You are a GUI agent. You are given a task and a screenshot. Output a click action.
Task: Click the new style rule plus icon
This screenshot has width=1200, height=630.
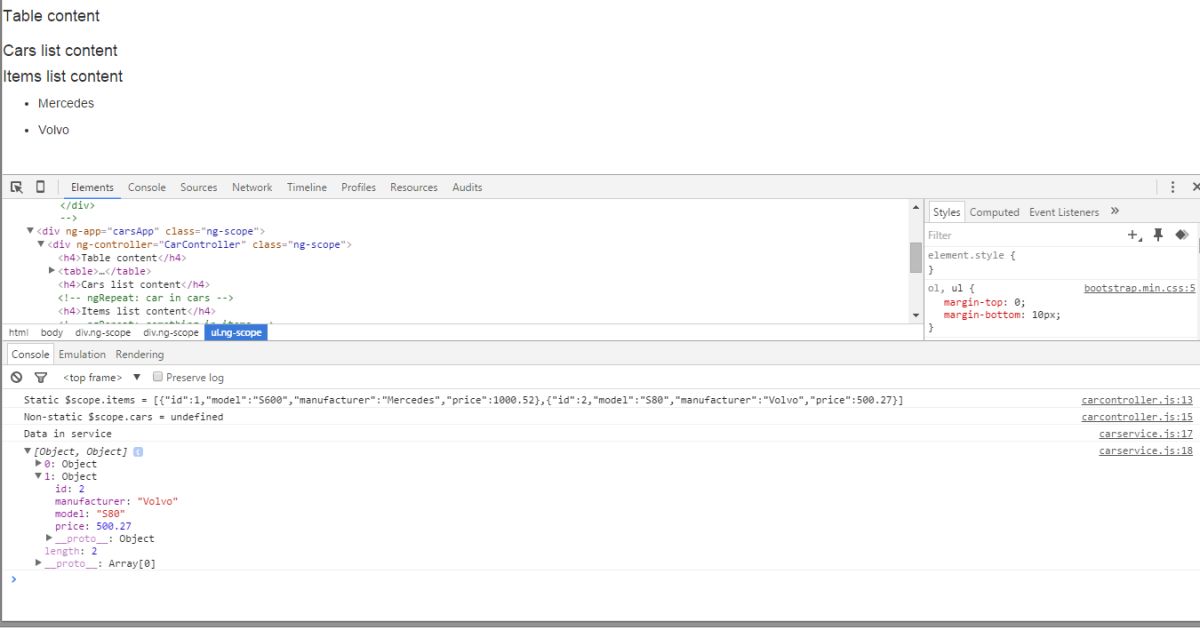1134,235
